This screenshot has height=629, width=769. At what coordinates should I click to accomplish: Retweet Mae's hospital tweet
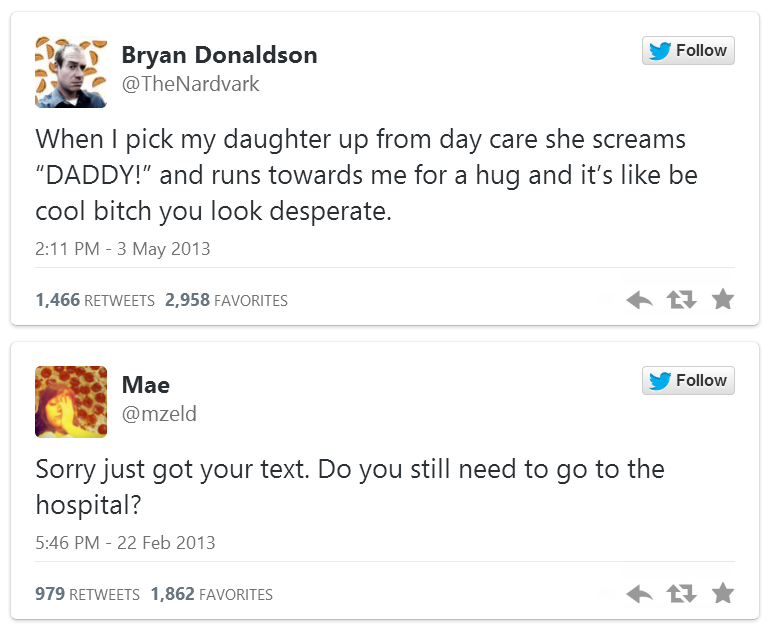click(681, 594)
